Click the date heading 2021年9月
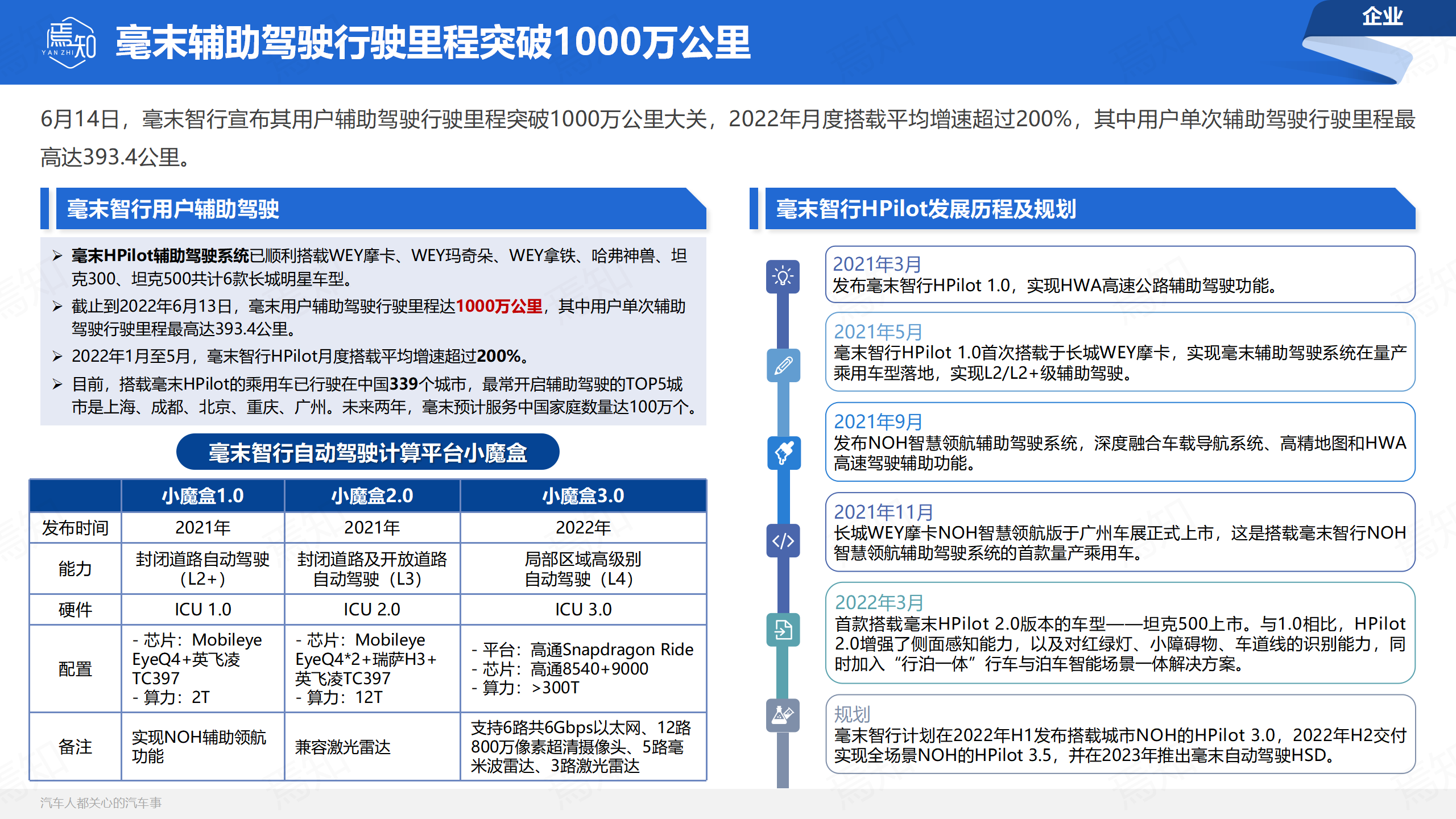1456x819 pixels. click(x=878, y=421)
